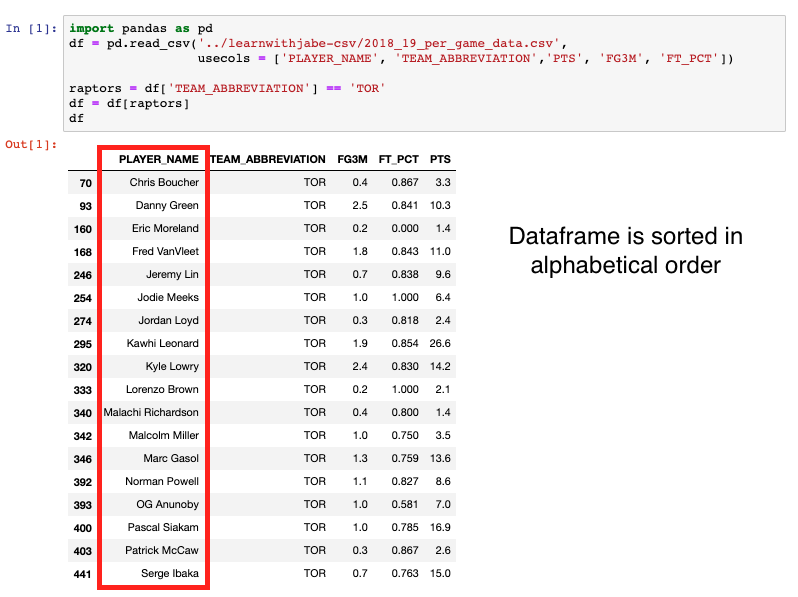Select the Lorenzo Brown cell
Image resolution: width=798 pixels, height=597 pixels.
point(162,389)
